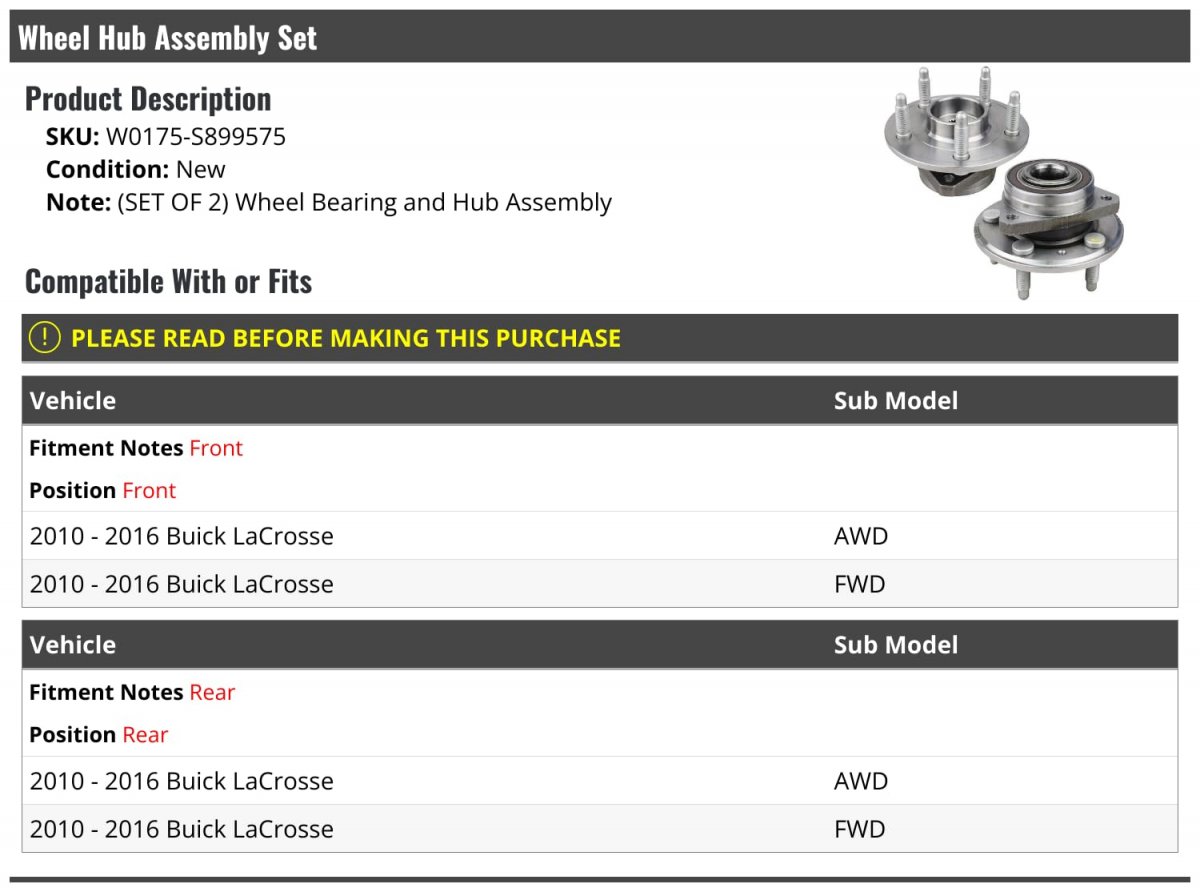
Task: Click the Compatible With or Fits heading
Action: 169,282
